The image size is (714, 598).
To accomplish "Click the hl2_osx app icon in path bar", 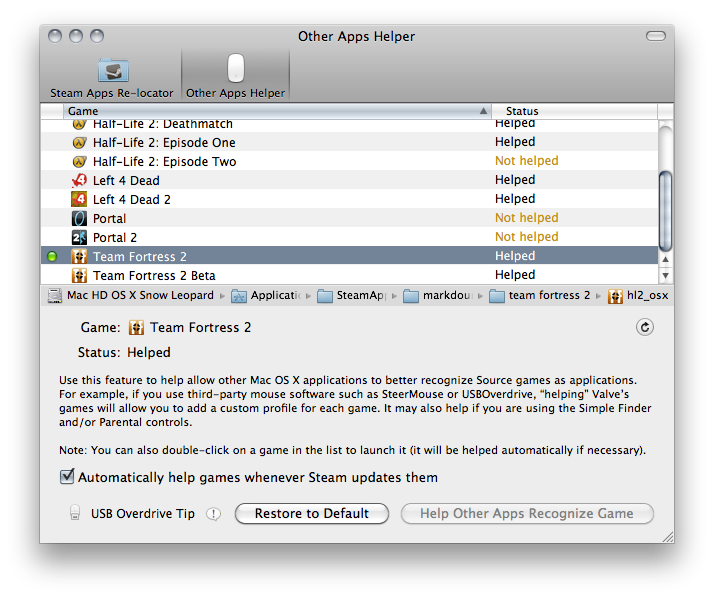I will [615, 296].
